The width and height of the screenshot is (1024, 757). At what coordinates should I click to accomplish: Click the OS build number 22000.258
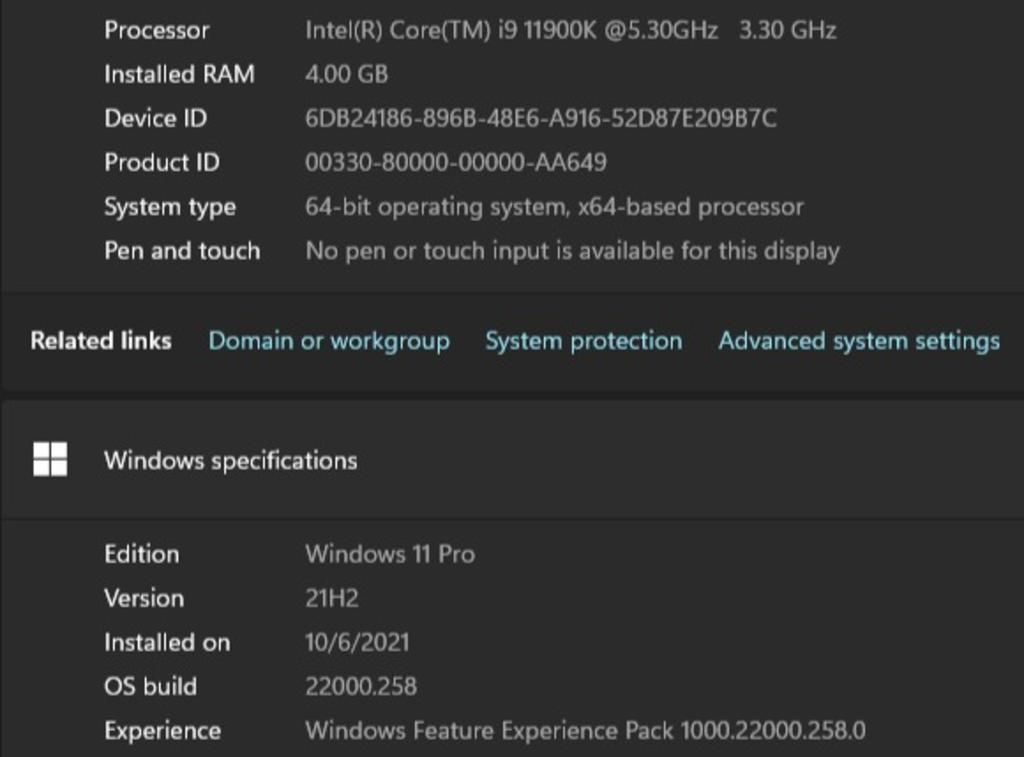[360, 686]
